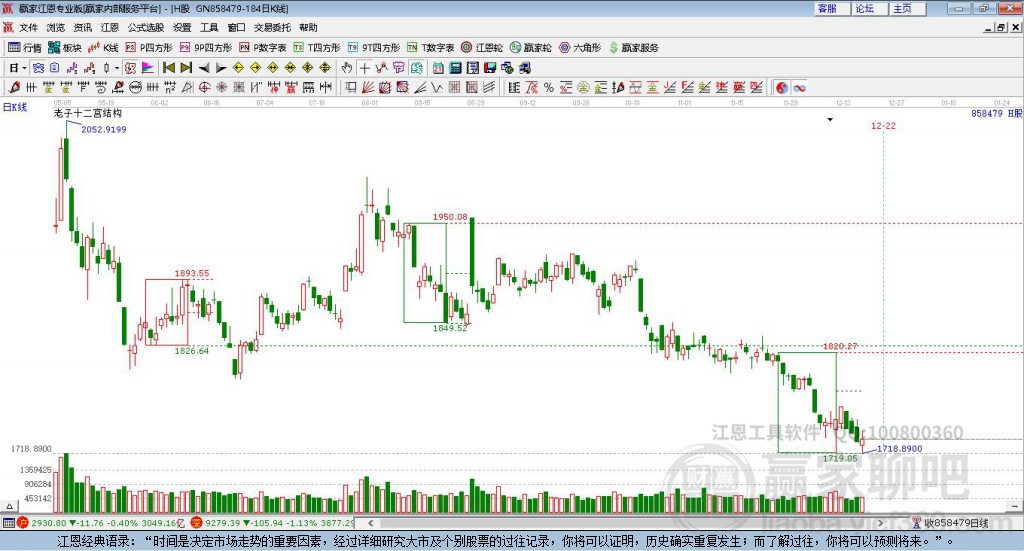This screenshot has width=1024, height=551.
Task: Toggle the blue infinity symbol icon
Action: pyautogui.click(x=799, y=87)
